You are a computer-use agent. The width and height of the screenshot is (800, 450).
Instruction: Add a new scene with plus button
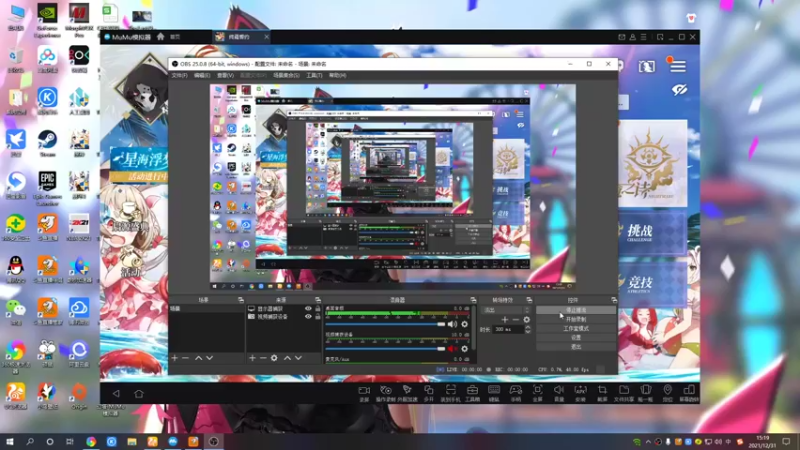(x=175, y=358)
